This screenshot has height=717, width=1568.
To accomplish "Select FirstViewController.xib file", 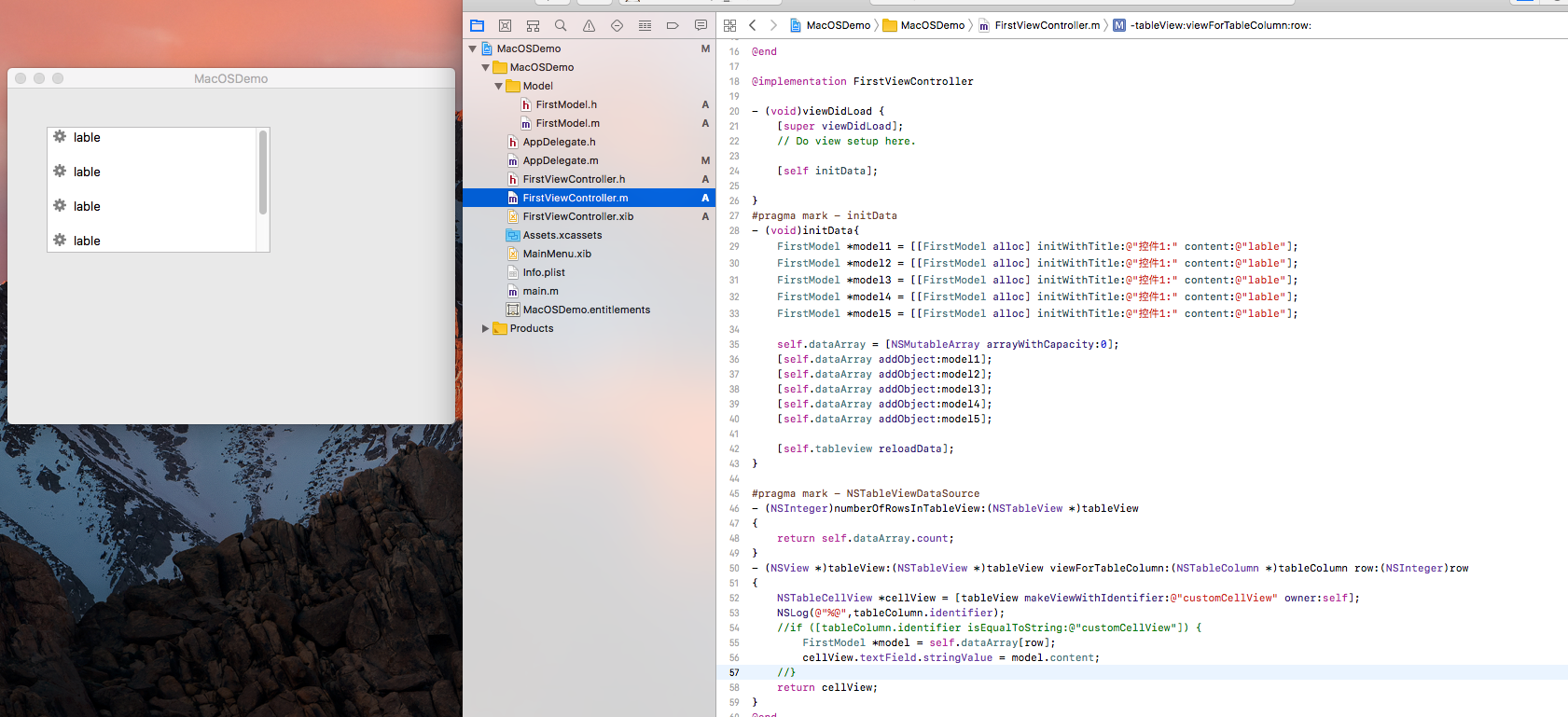I will 578,216.
